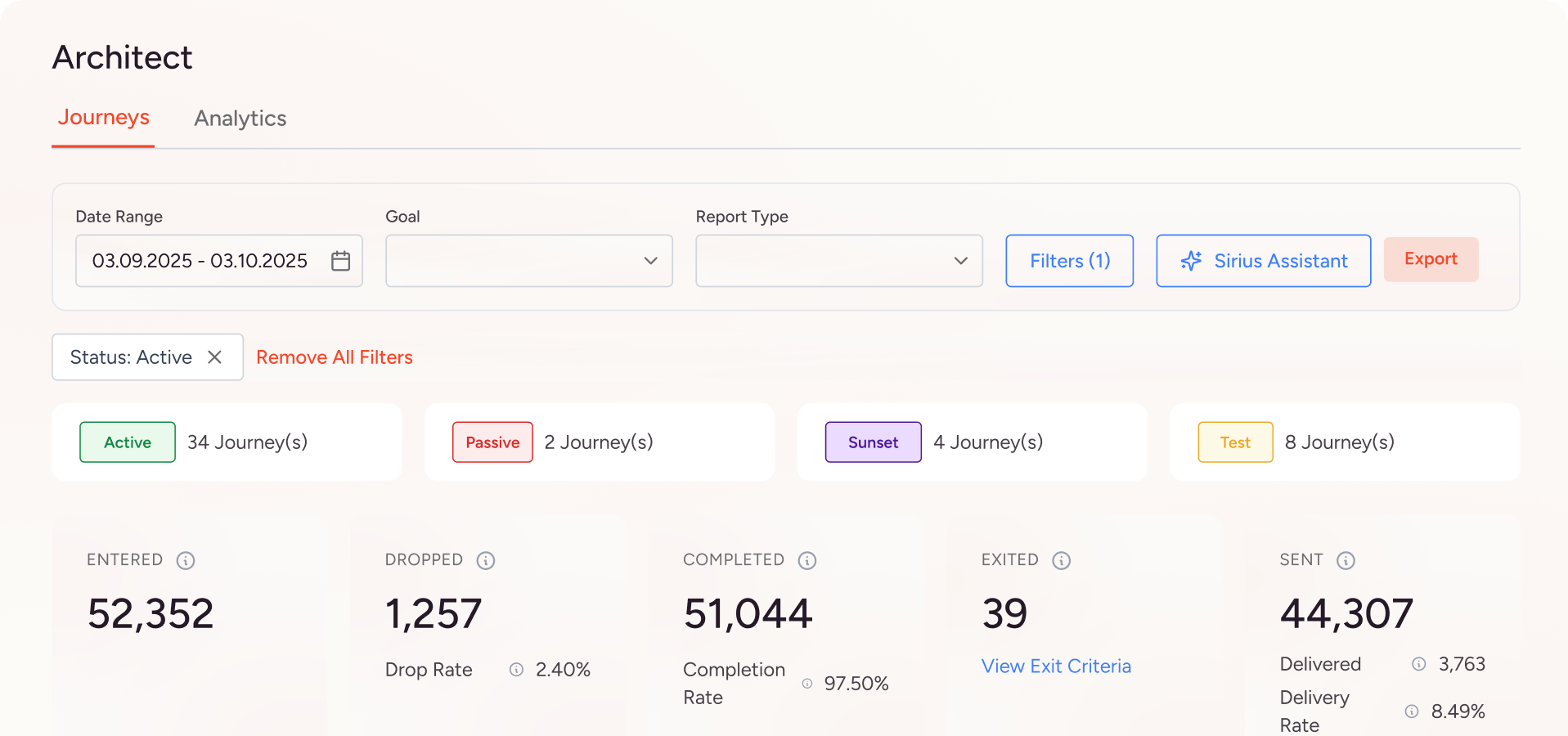Toggle the Passive journeys status badge
The width and height of the screenshot is (1568, 736).
[492, 442]
